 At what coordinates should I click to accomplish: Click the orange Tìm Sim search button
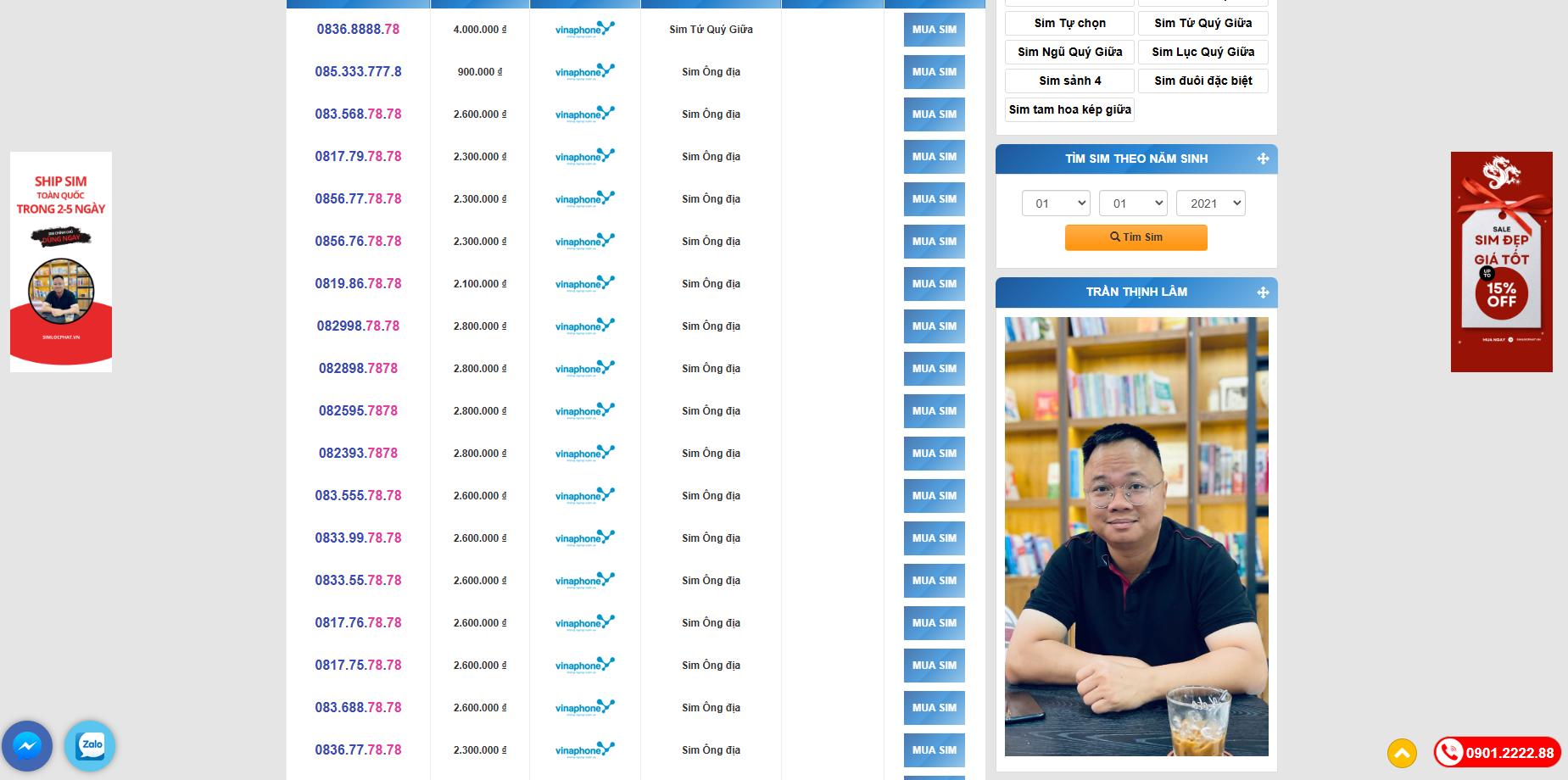click(1136, 237)
